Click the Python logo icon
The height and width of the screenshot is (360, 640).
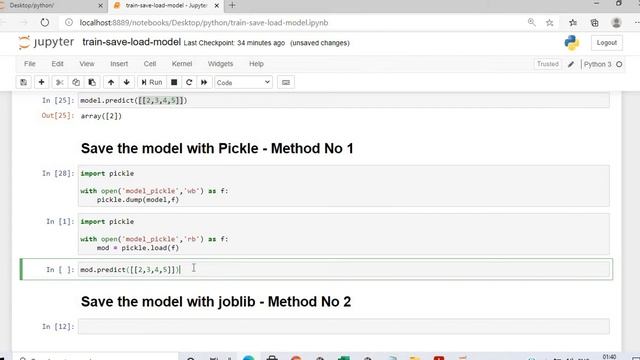pos(572,43)
